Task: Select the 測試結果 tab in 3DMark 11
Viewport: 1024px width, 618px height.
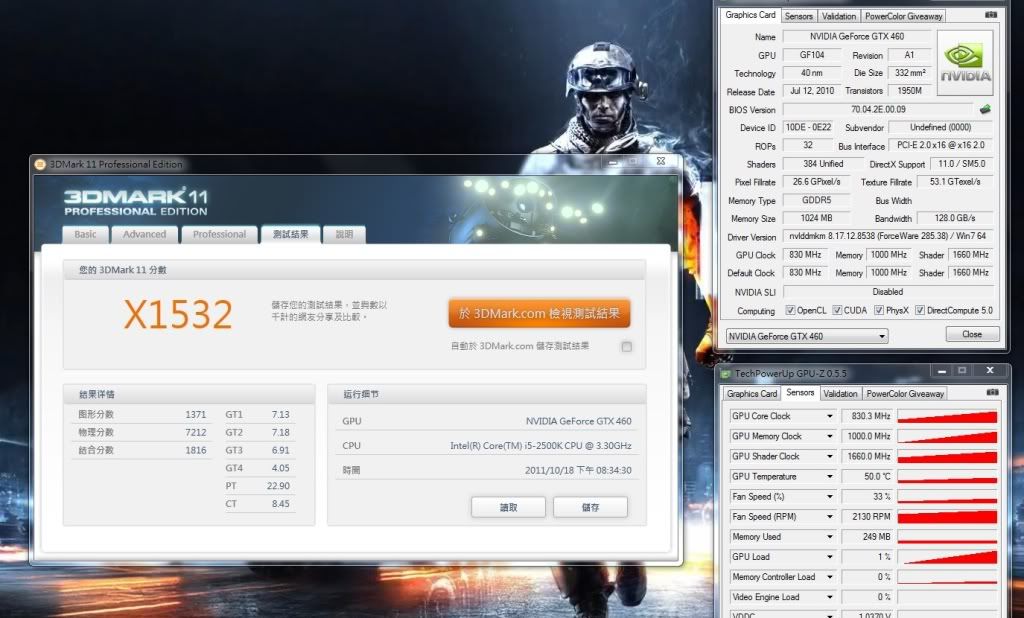Action: tap(291, 235)
